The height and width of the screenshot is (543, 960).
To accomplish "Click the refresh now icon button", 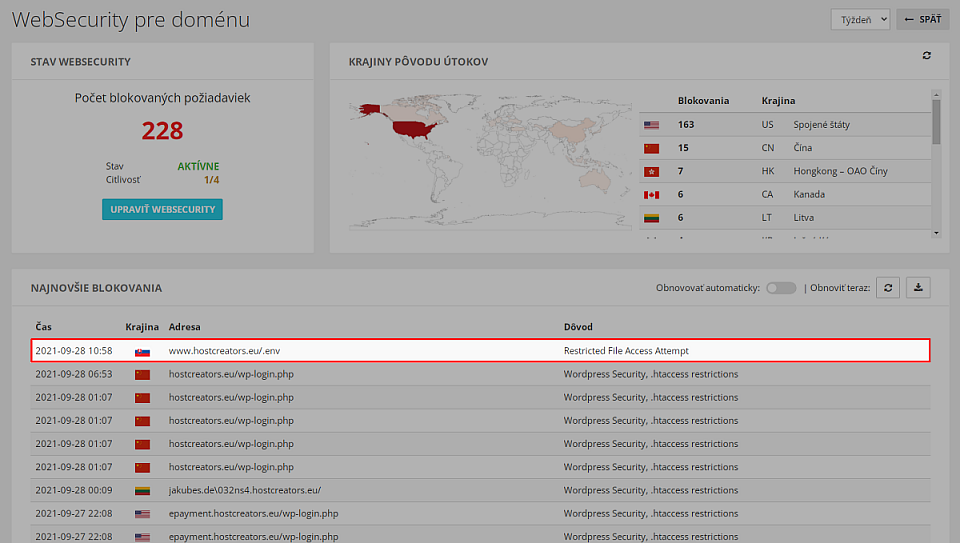I will [x=888, y=288].
